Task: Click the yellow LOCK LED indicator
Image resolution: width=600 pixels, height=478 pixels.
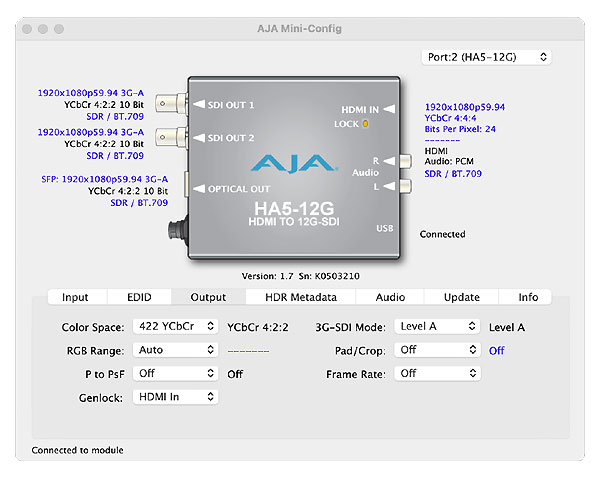Action: (365, 124)
